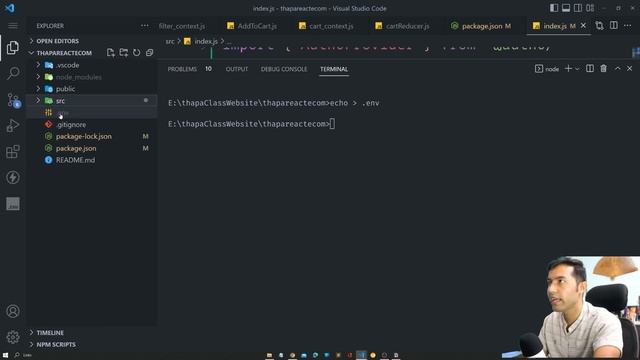Open the json extension icon in activity bar

tap(13, 204)
